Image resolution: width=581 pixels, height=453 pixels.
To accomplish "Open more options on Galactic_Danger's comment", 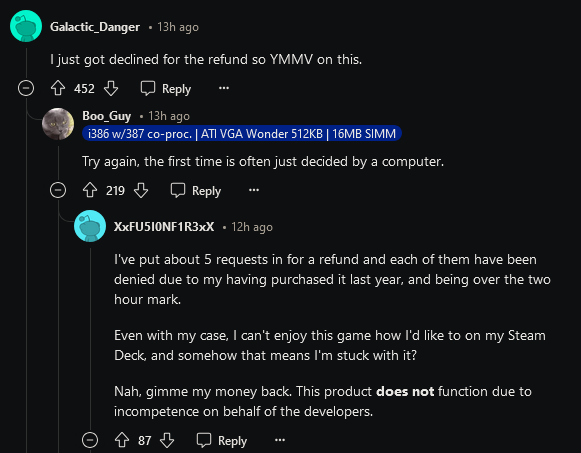I will [x=224, y=88].
